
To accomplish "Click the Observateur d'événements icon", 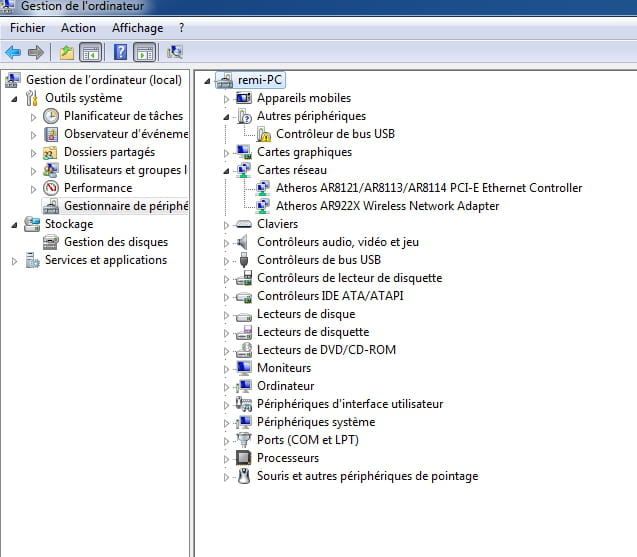I will point(51,134).
